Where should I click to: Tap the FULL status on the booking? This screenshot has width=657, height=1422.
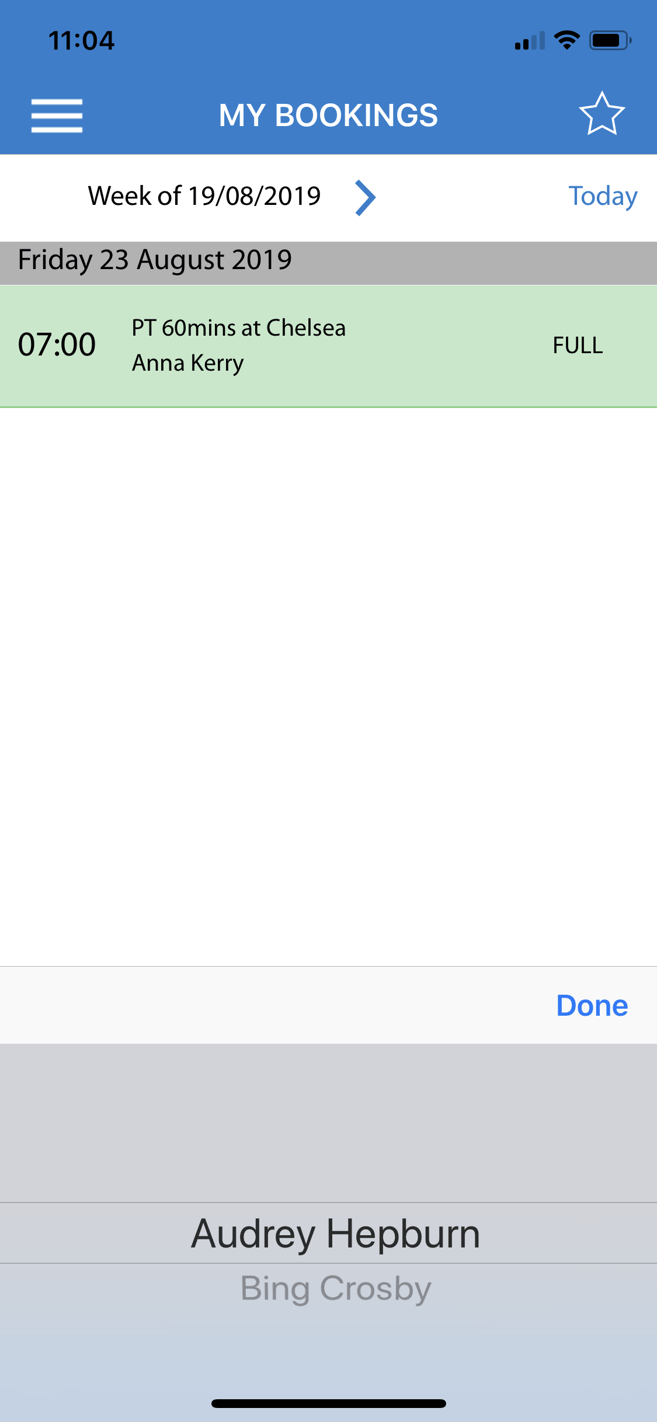pyautogui.click(x=577, y=346)
